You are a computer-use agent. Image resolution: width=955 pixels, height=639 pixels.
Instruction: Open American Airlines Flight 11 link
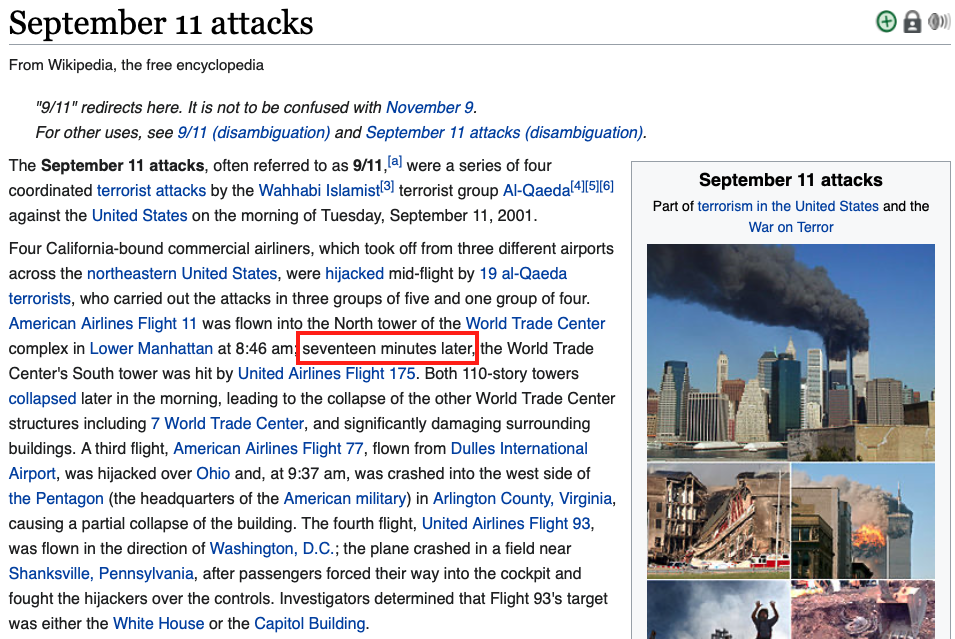[102, 323]
